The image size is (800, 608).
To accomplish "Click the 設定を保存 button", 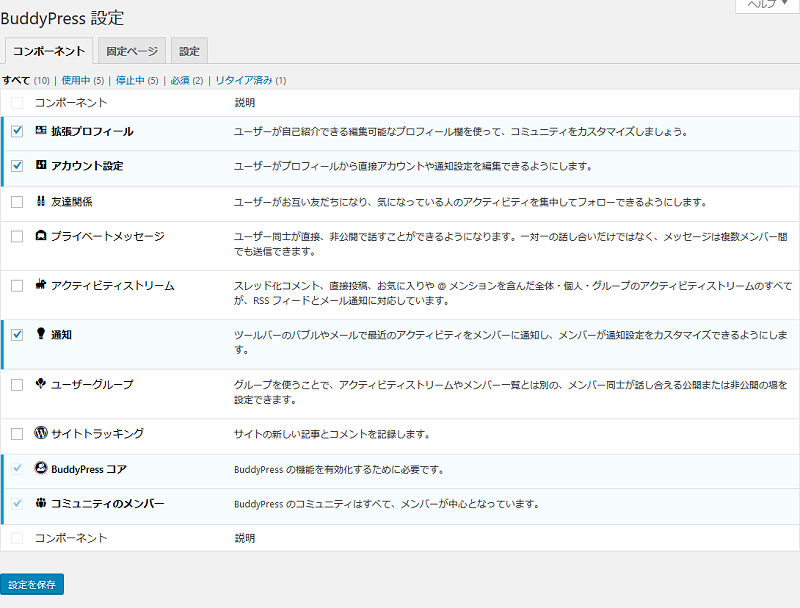I will point(32,585).
